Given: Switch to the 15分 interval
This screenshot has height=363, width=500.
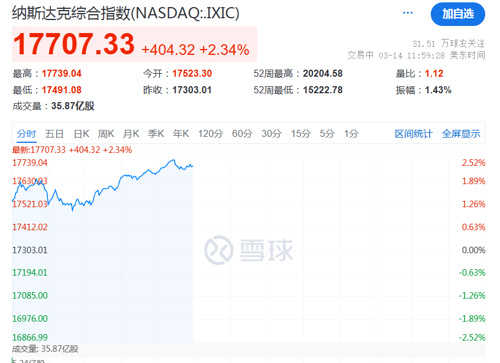Looking at the screenshot, I should [x=301, y=134].
